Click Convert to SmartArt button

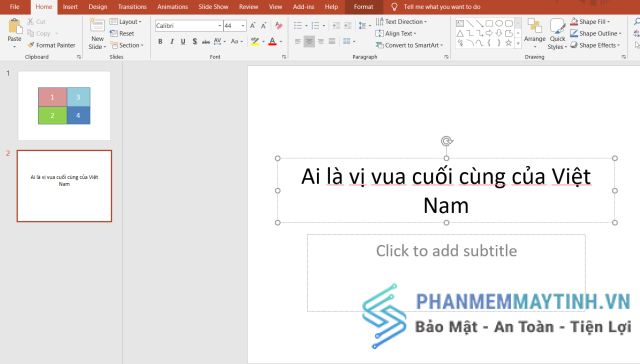409,45
